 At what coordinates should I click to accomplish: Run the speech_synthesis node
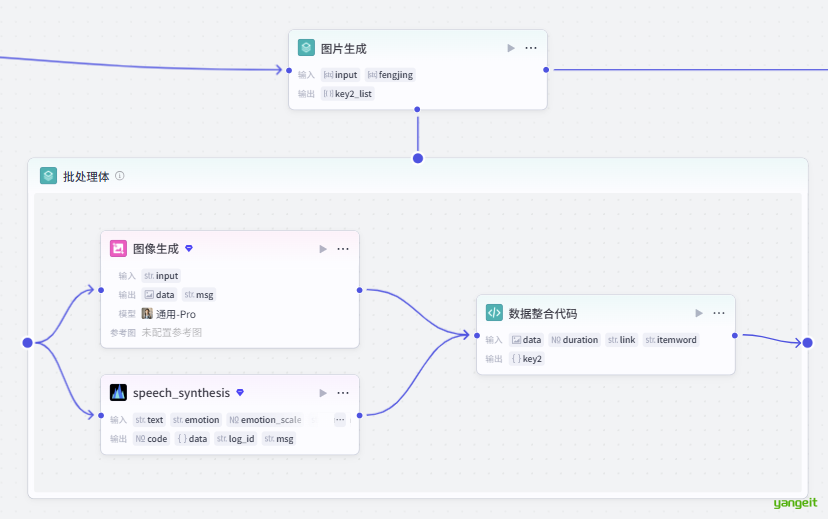click(x=322, y=393)
